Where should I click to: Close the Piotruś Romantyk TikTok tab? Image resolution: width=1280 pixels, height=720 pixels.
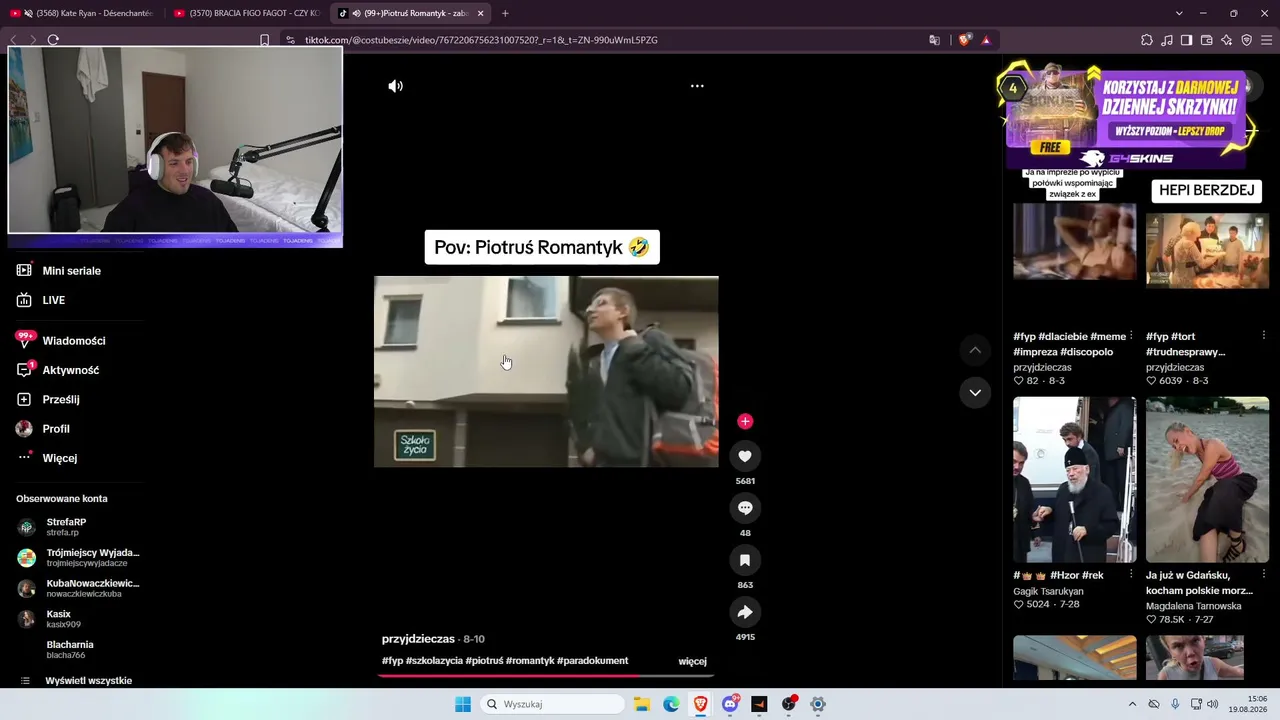tap(481, 13)
